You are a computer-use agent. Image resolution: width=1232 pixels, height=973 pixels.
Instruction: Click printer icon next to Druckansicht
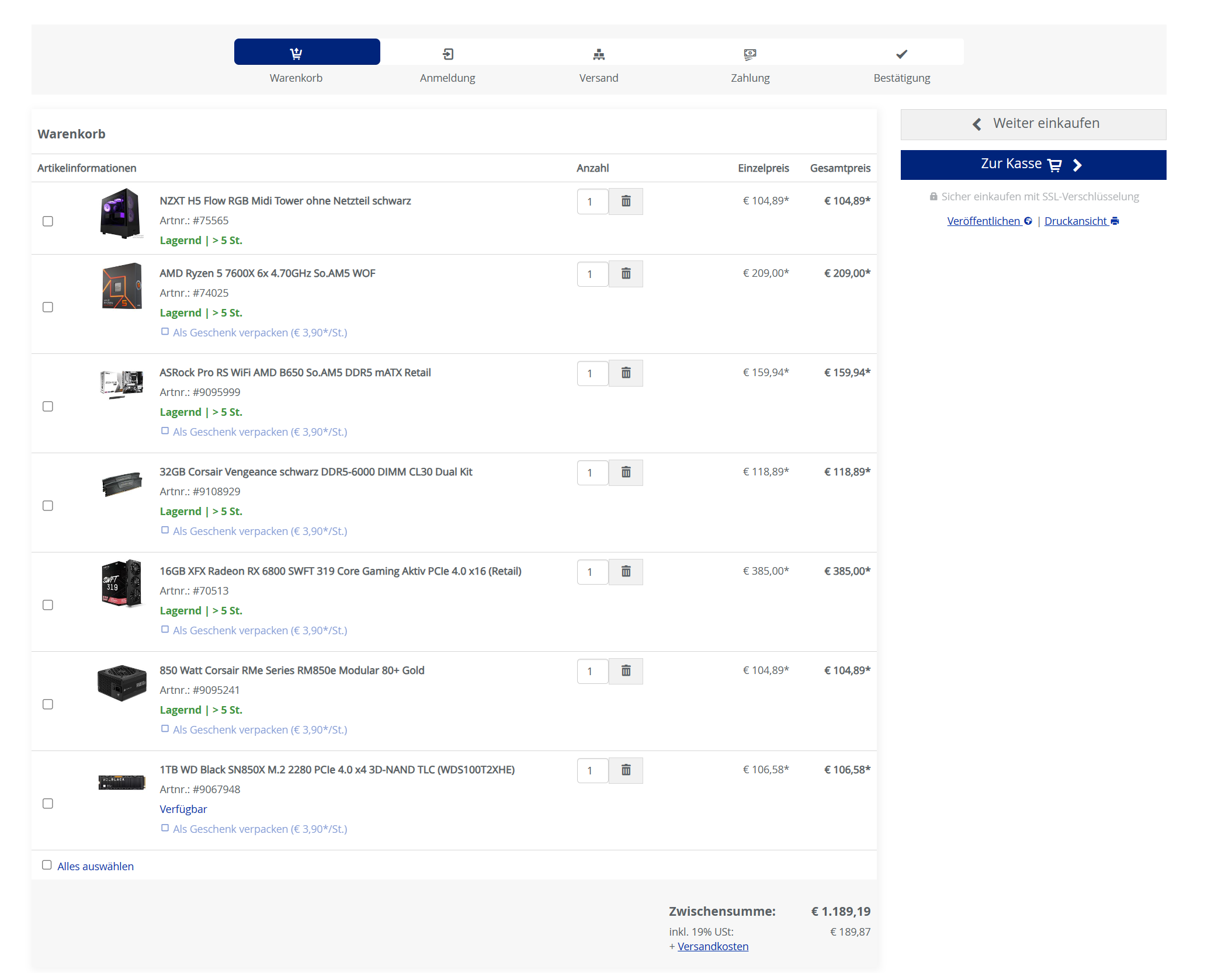point(1115,221)
